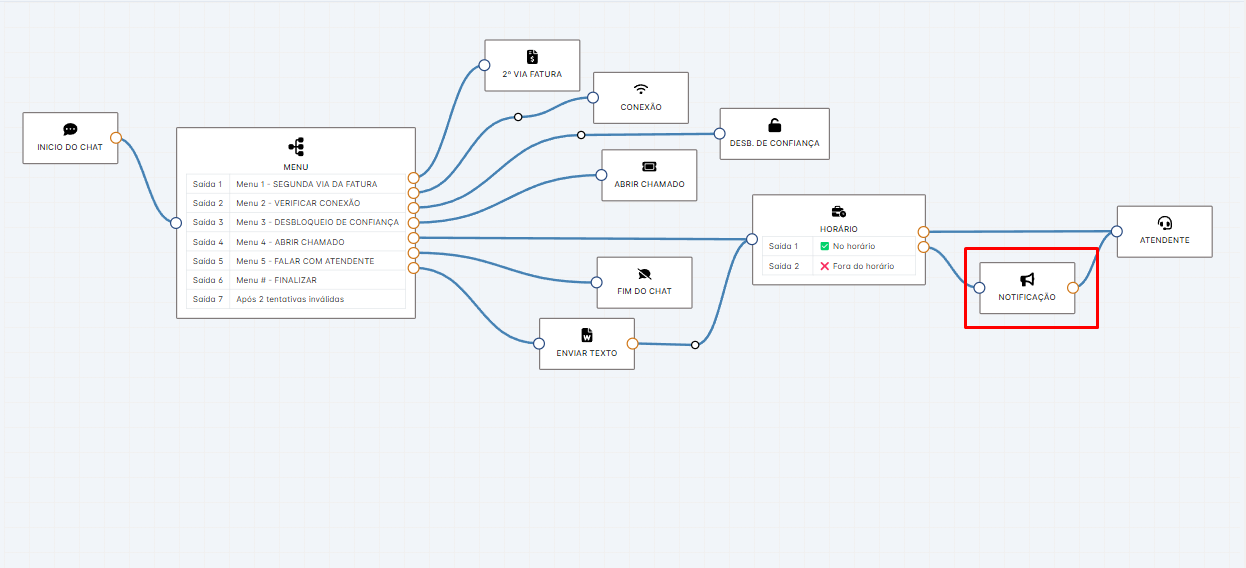Select the megaphone icon on NOTIFICAÇÃO
1246x568 pixels.
tap(1027, 280)
